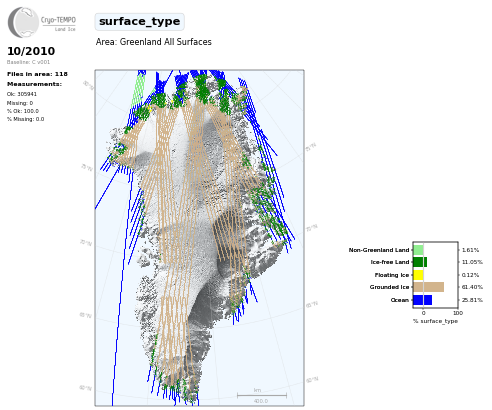Click the Cryo-TEMPO Land Ice wordmark
The image size is (492, 410).
[x=58, y=23]
